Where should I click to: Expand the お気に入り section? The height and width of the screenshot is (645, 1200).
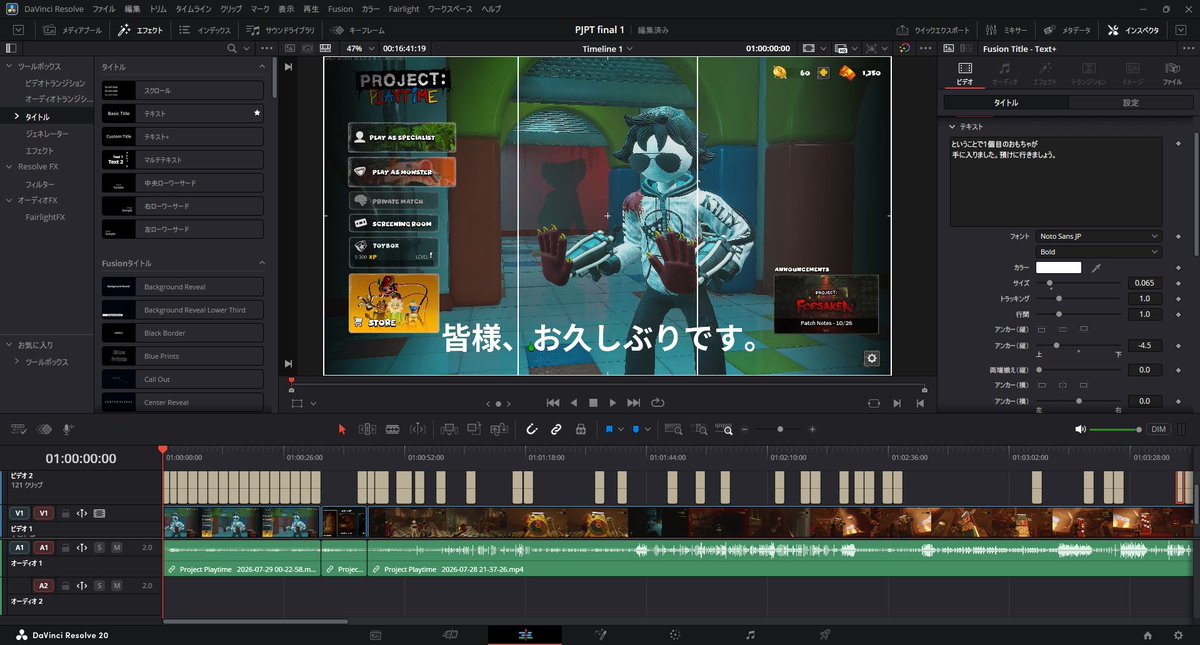click(x=7, y=345)
